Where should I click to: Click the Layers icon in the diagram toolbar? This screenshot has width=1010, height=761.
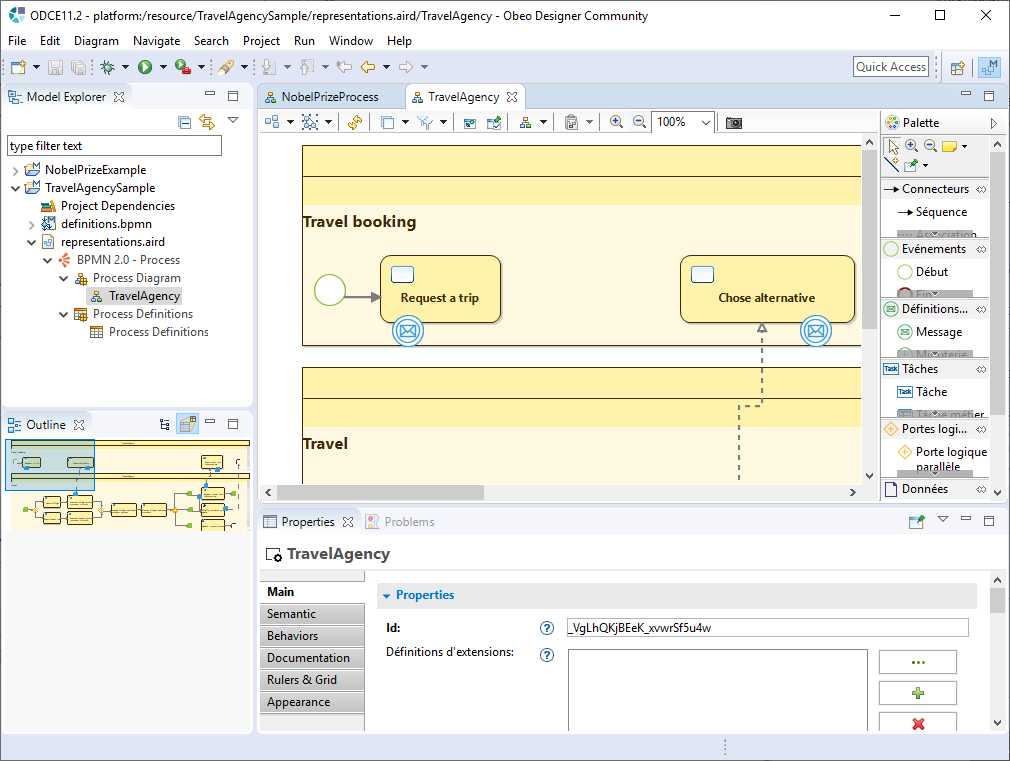point(388,122)
